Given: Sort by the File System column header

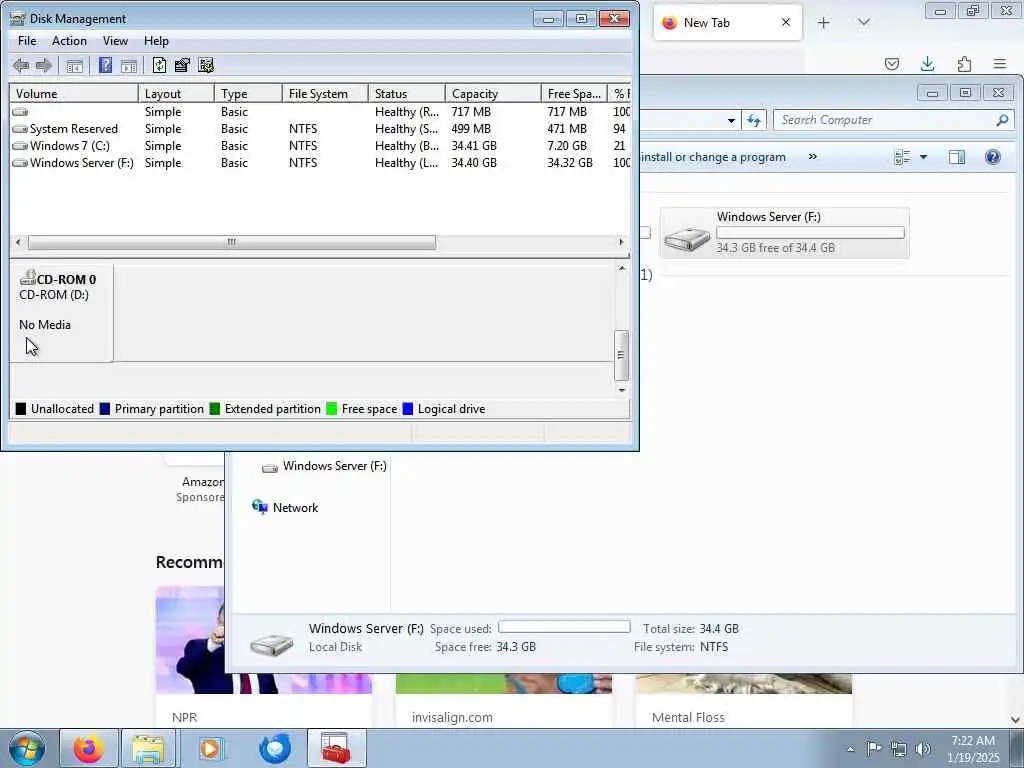Looking at the screenshot, I should click(x=325, y=93).
